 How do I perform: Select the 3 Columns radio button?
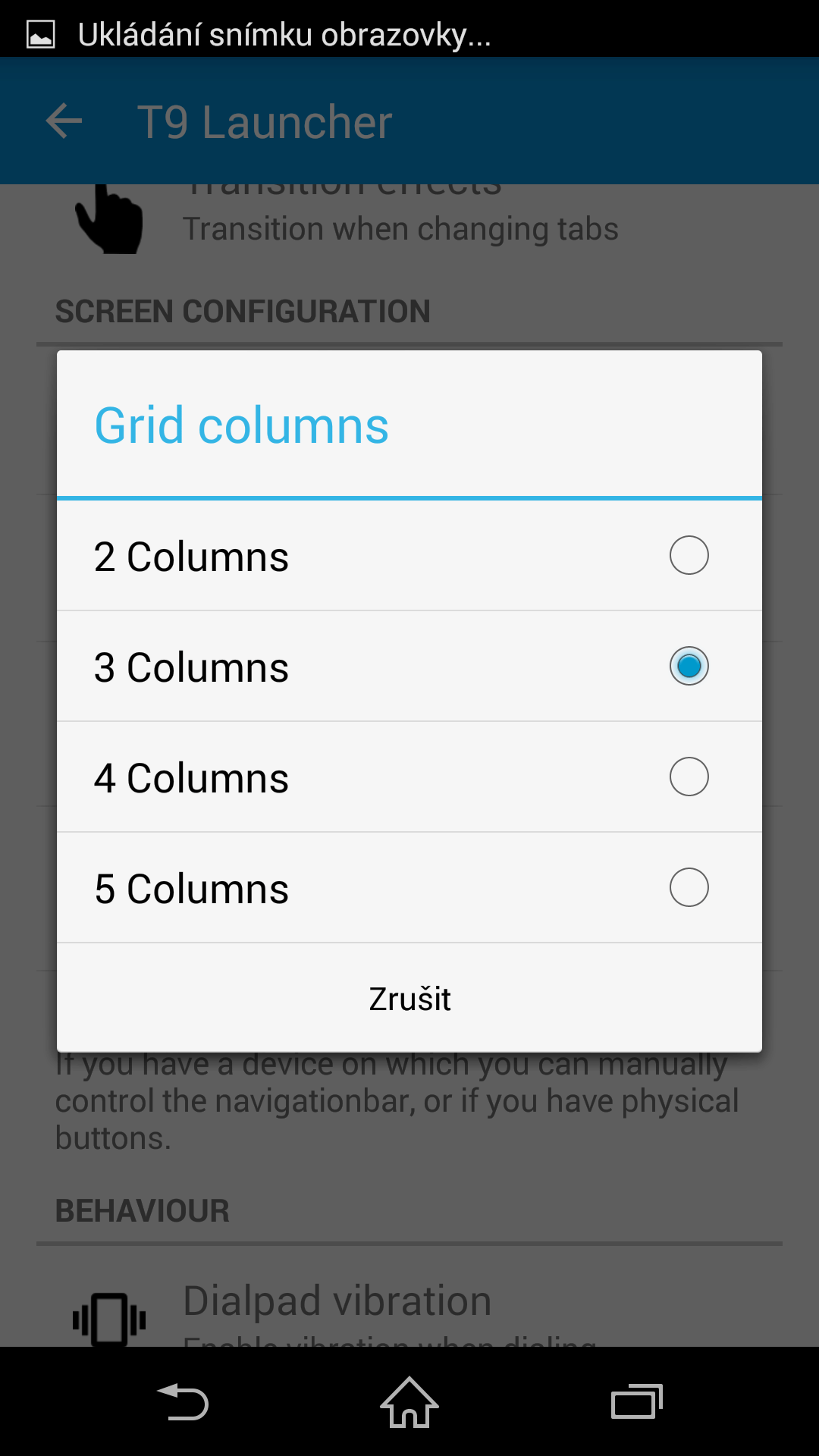pos(689,666)
